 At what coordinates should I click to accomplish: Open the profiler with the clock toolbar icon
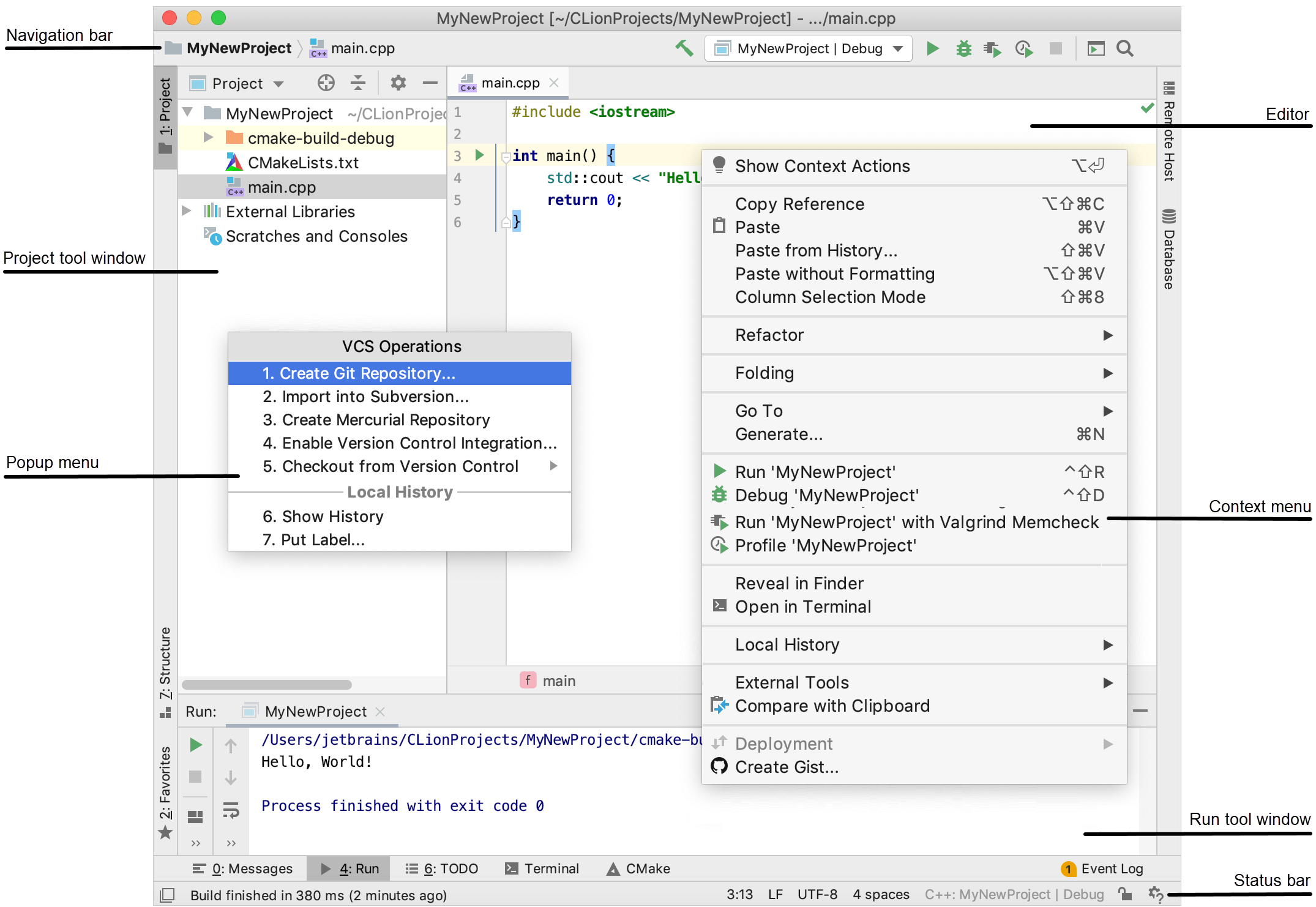point(1023,48)
